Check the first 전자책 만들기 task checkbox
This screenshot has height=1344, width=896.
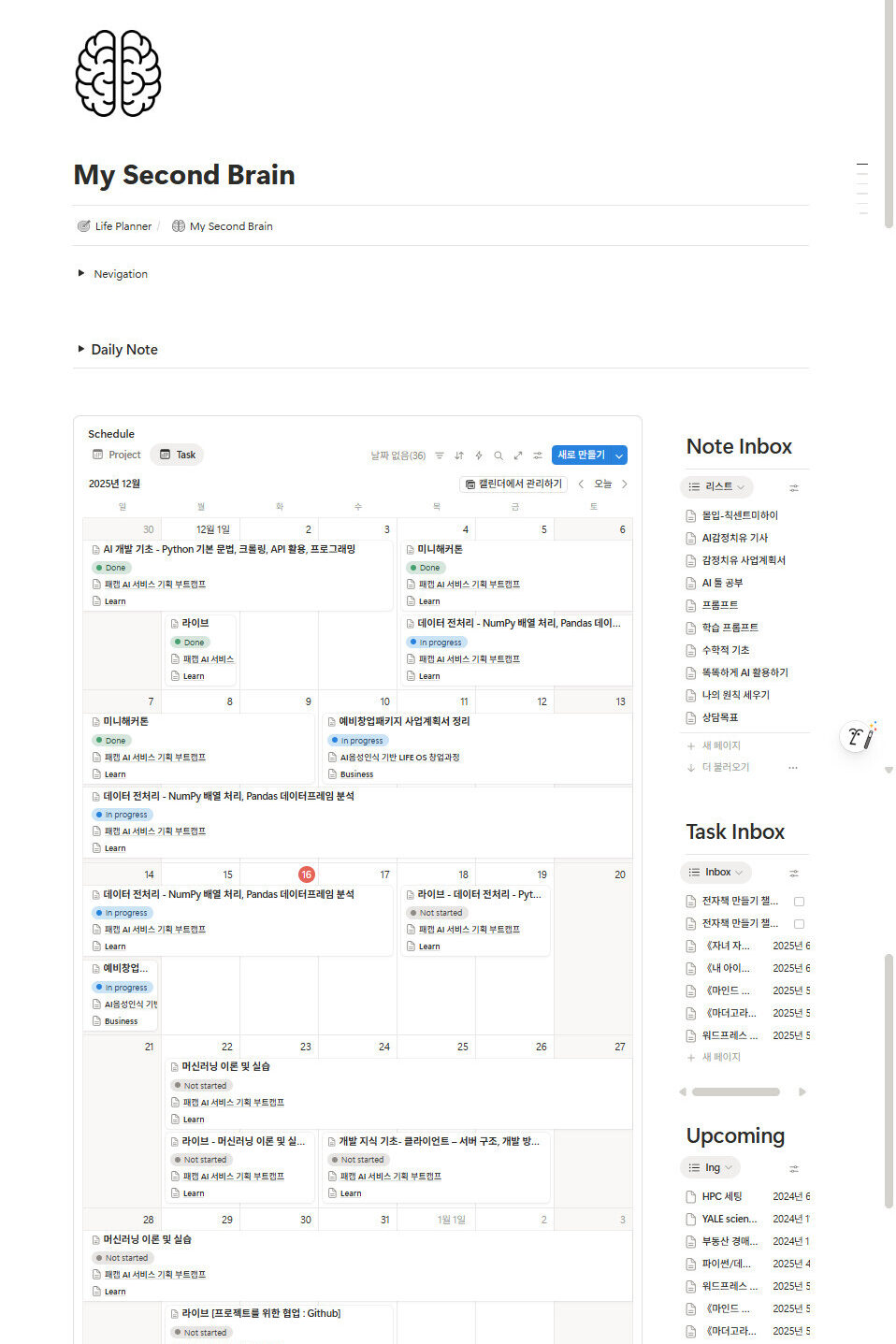(x=799, y=902)
